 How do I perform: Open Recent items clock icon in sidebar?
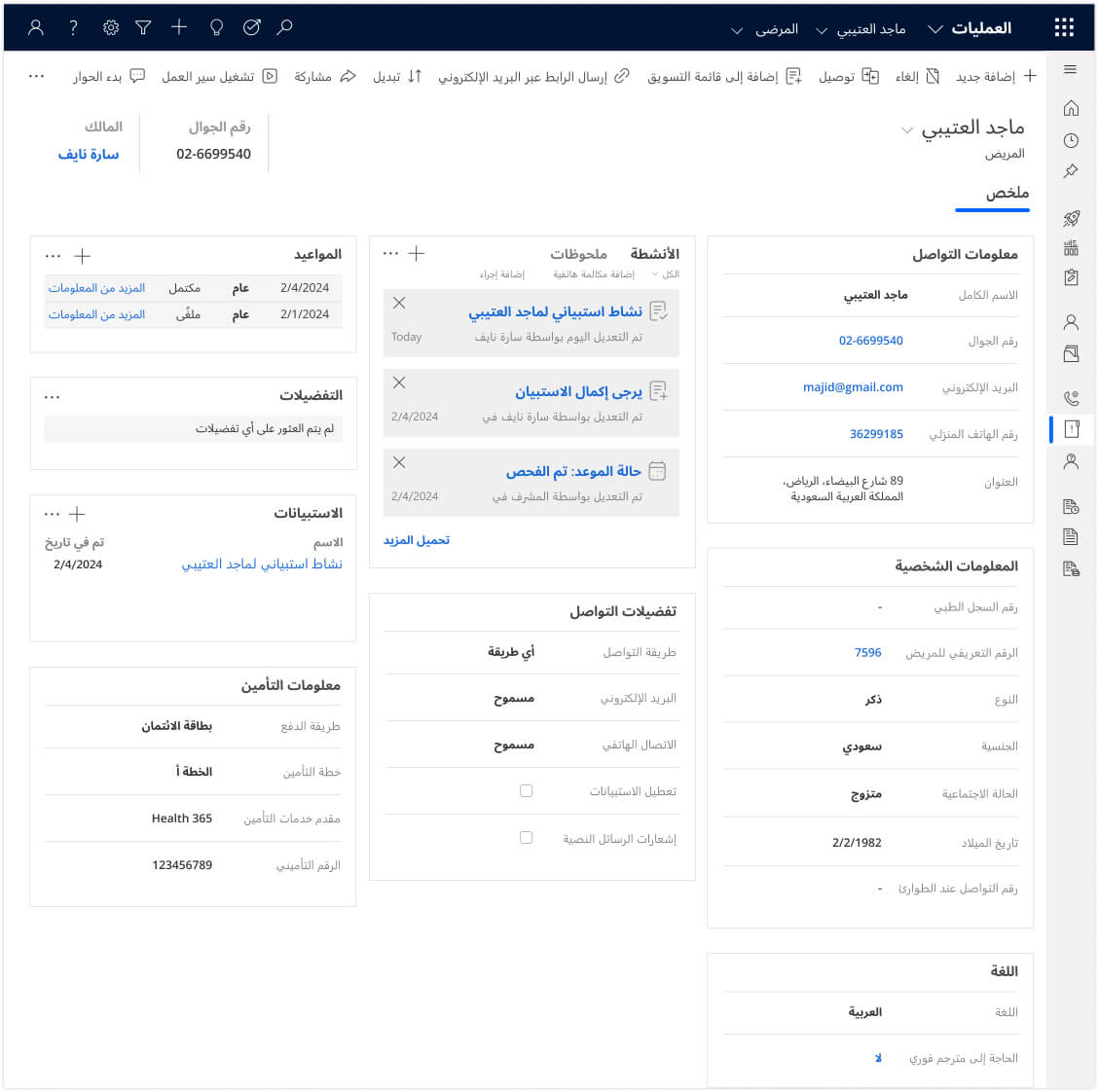click(1071, 140)
